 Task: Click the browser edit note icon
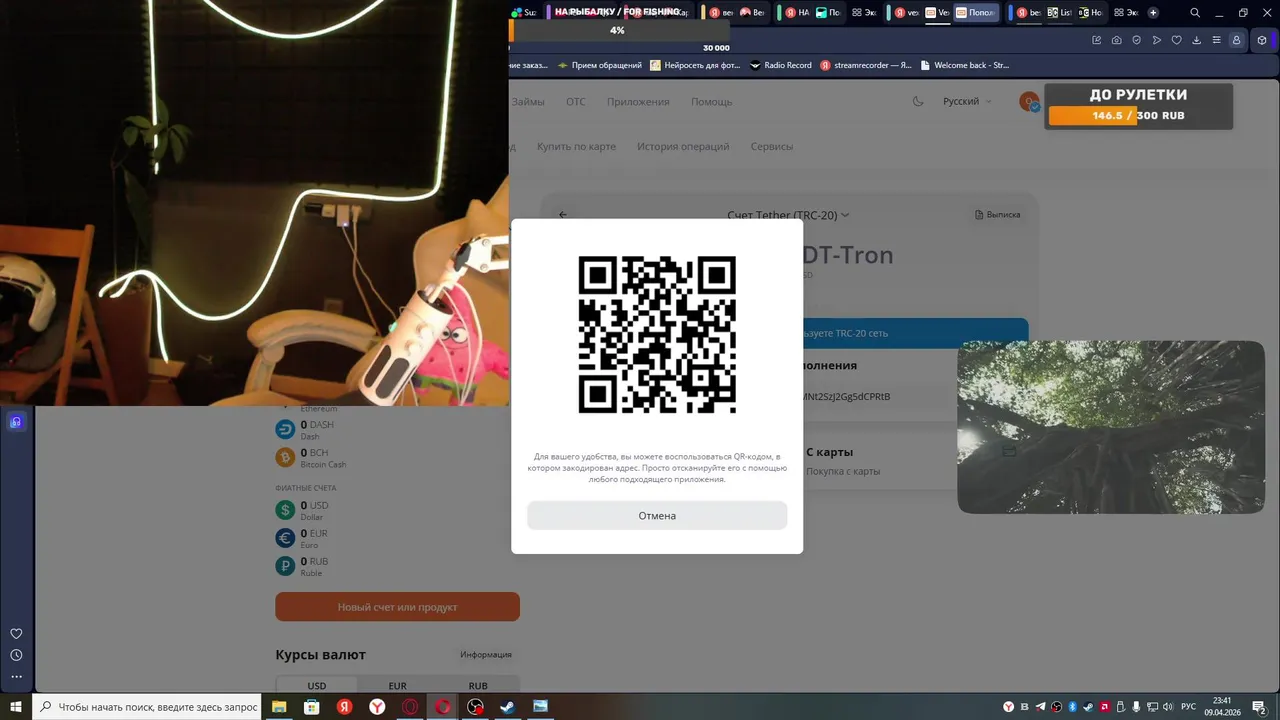(x=1096, y=40)
